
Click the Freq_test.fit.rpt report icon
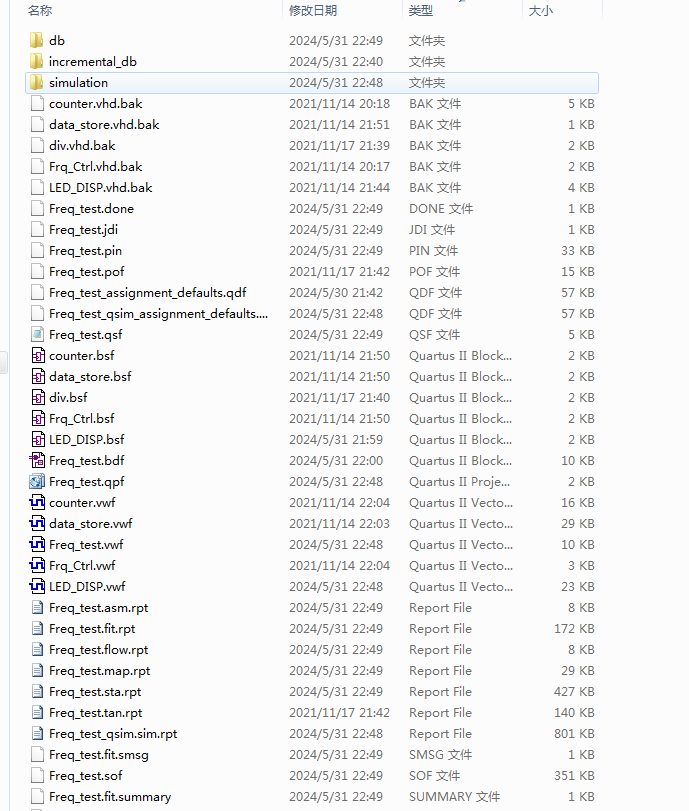pos(37,629)
